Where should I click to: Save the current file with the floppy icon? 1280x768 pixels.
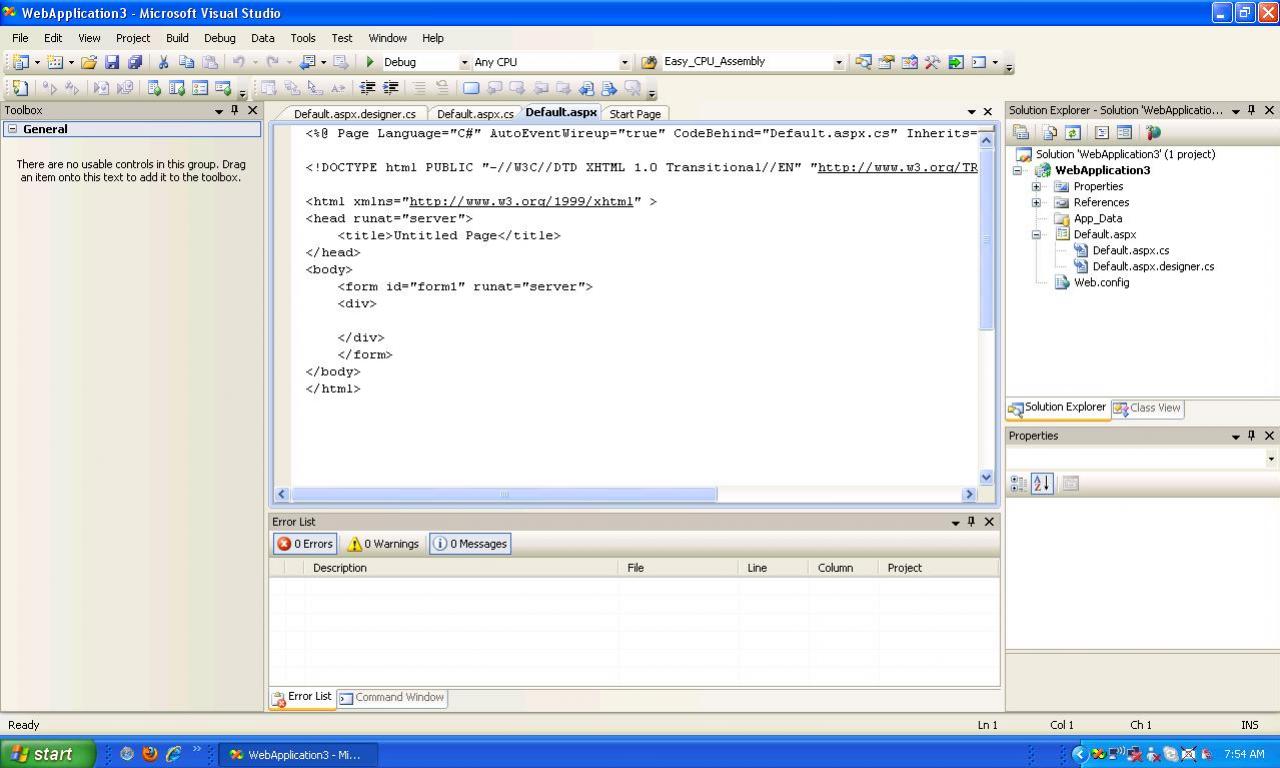[112, 62]
